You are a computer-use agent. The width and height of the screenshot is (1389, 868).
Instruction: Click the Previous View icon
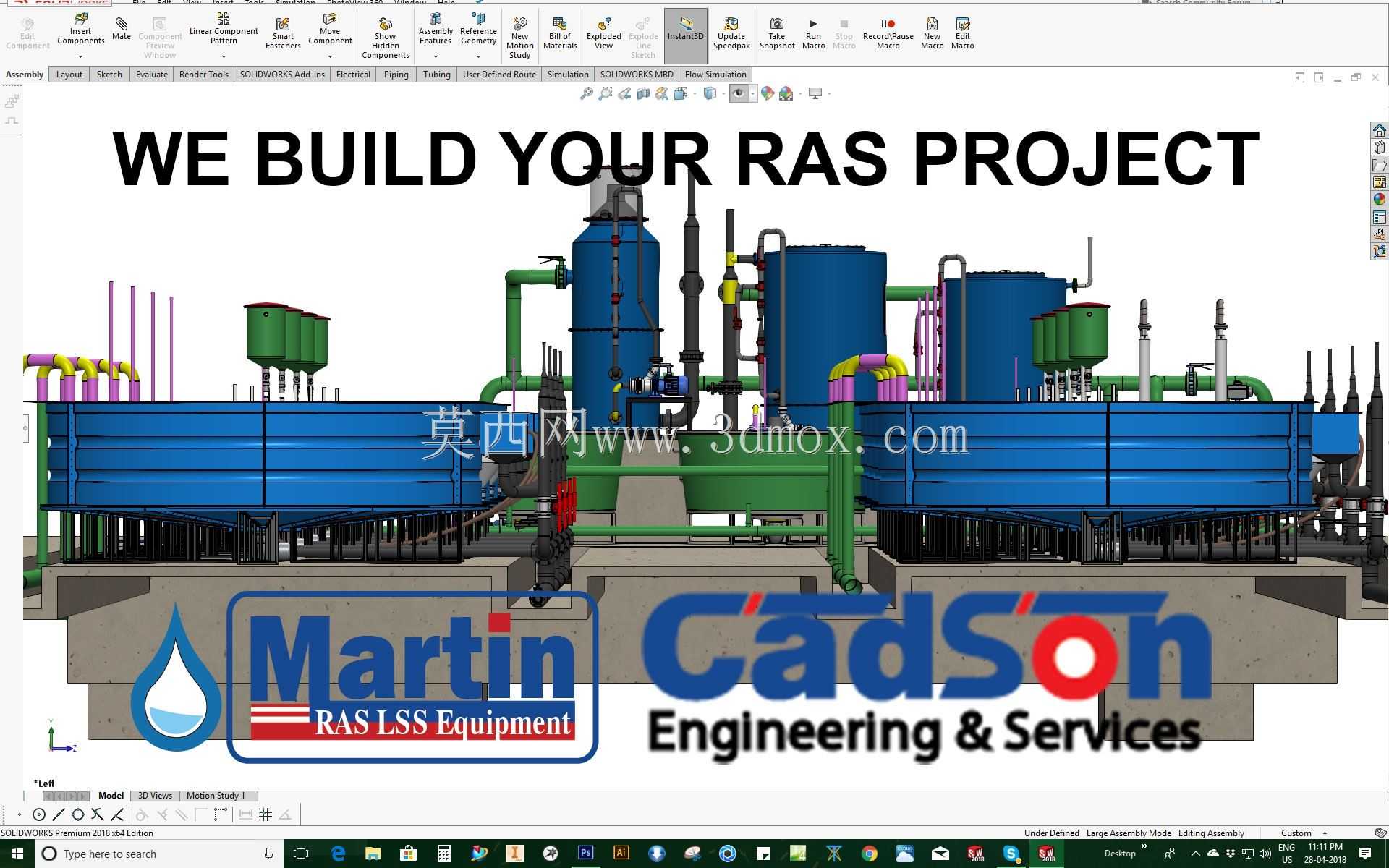624,93
